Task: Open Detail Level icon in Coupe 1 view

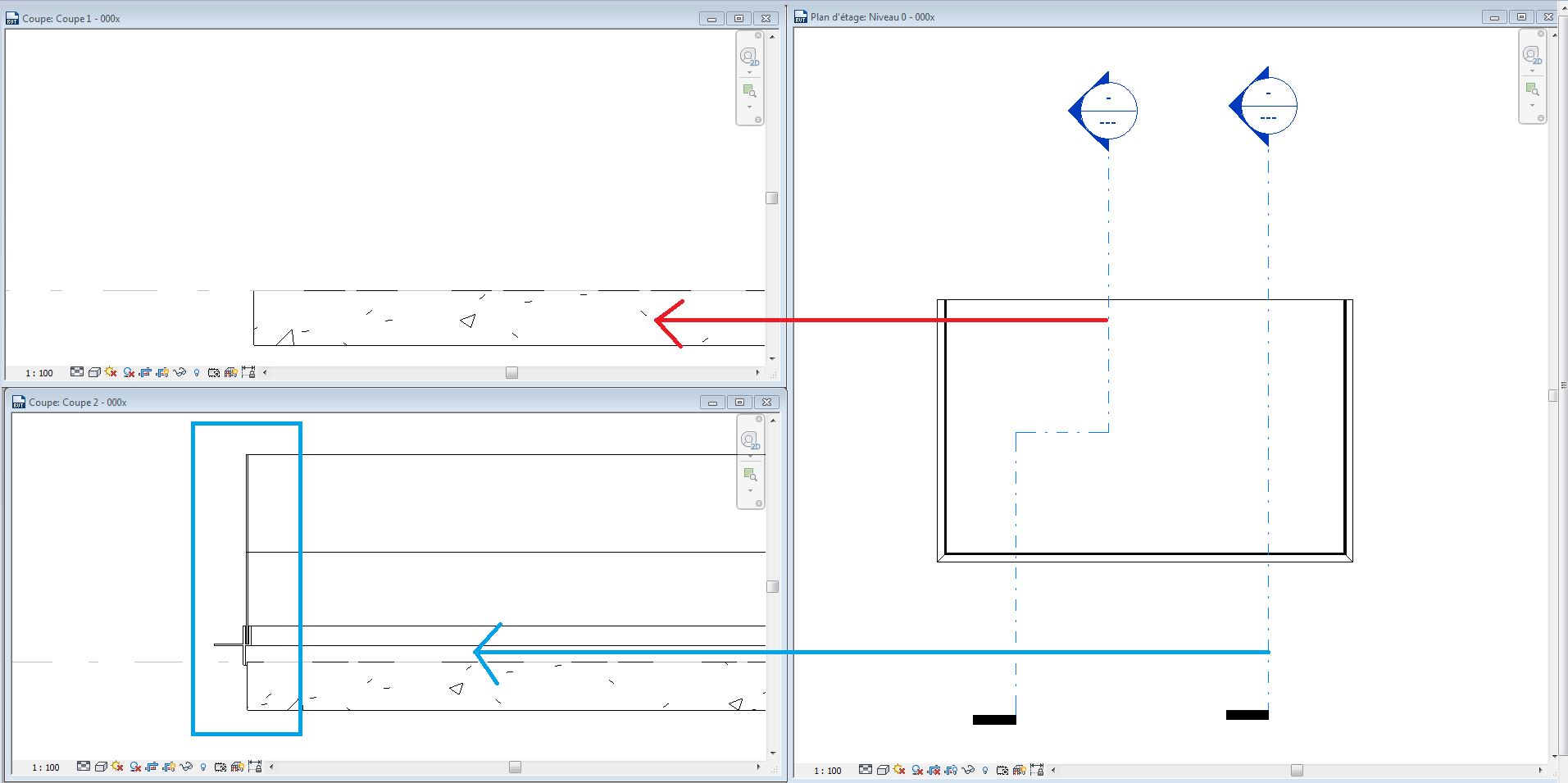Action: pos(77,372)
